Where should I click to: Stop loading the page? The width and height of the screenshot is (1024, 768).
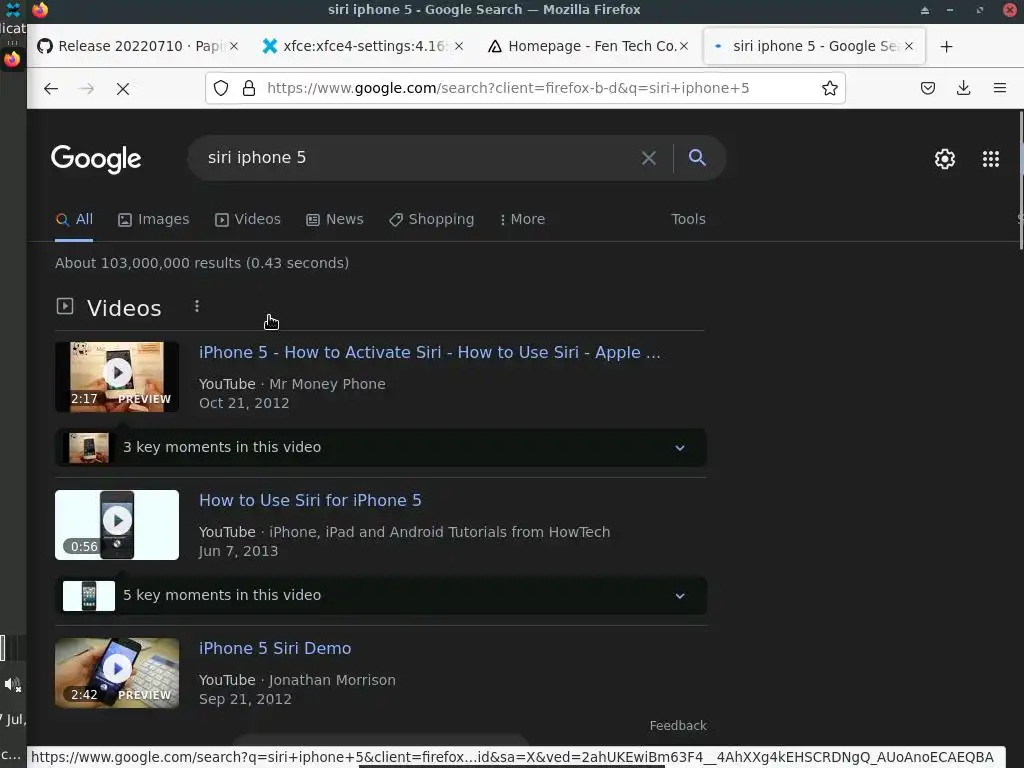pos(123,88)
